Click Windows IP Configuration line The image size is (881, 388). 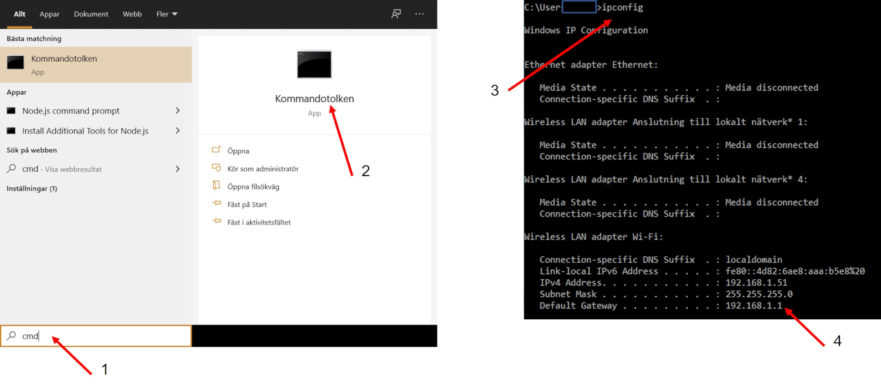[x=586, y=30]
